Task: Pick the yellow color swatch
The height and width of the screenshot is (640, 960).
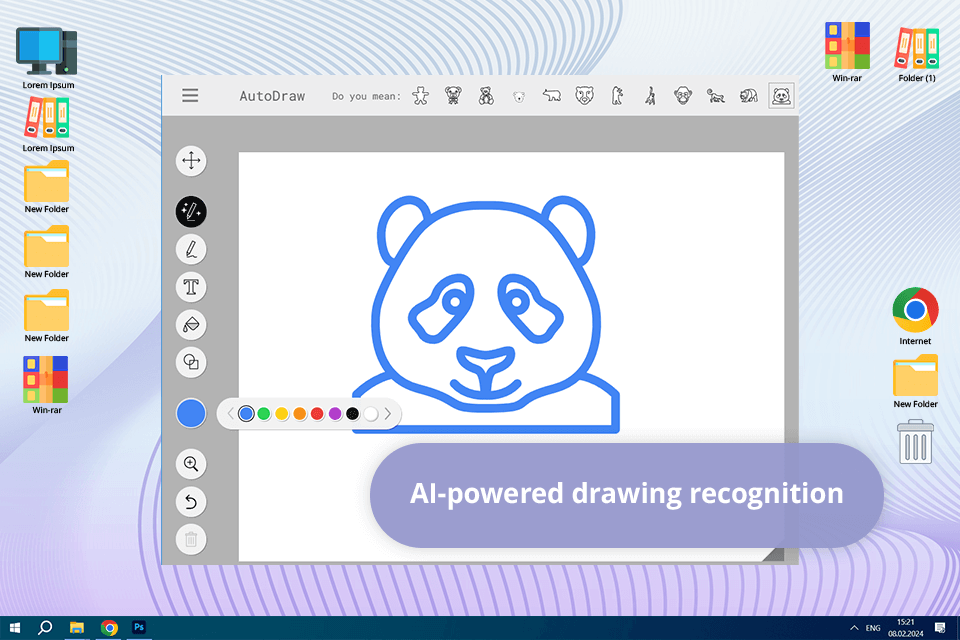Action: point(282,414)
